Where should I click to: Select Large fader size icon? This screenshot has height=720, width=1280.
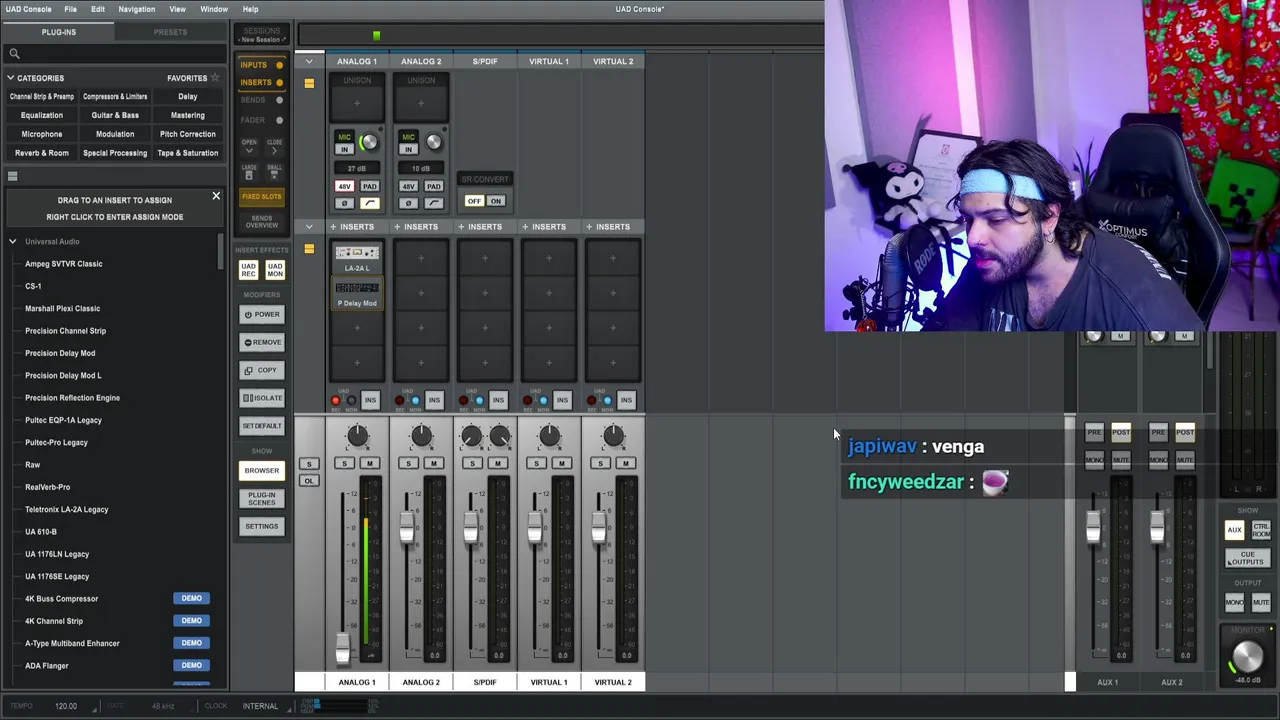click(x=249, y=172)
